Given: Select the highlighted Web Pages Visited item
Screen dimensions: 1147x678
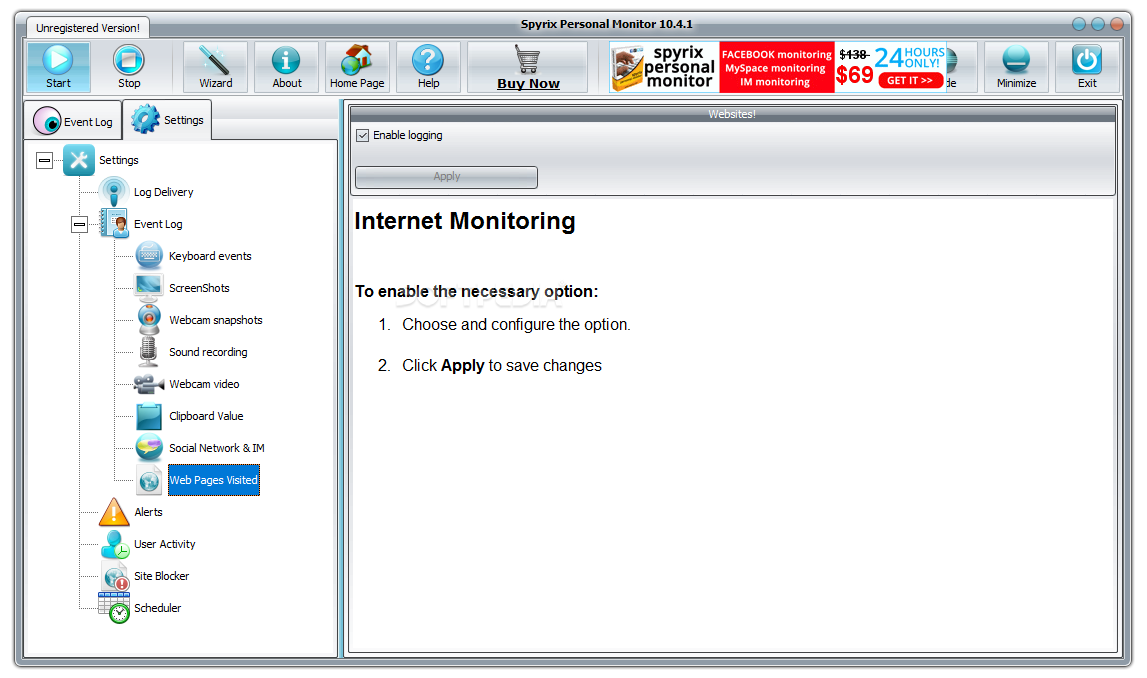Looking at the screenshot, I should coord(214,481).
